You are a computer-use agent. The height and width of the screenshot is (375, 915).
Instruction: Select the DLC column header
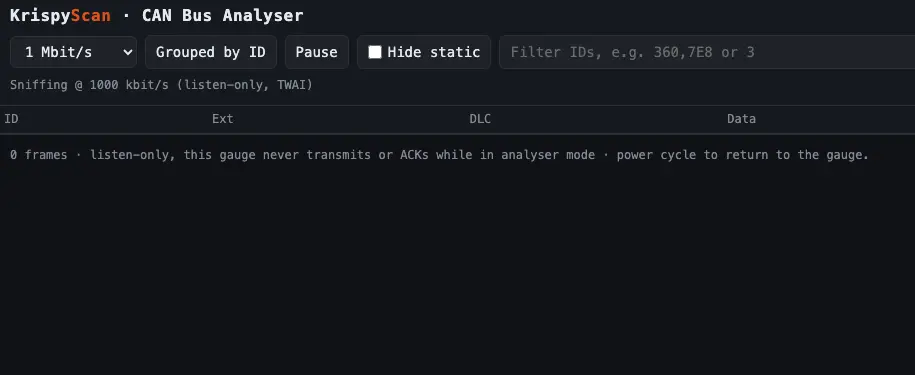pos(480,119)
